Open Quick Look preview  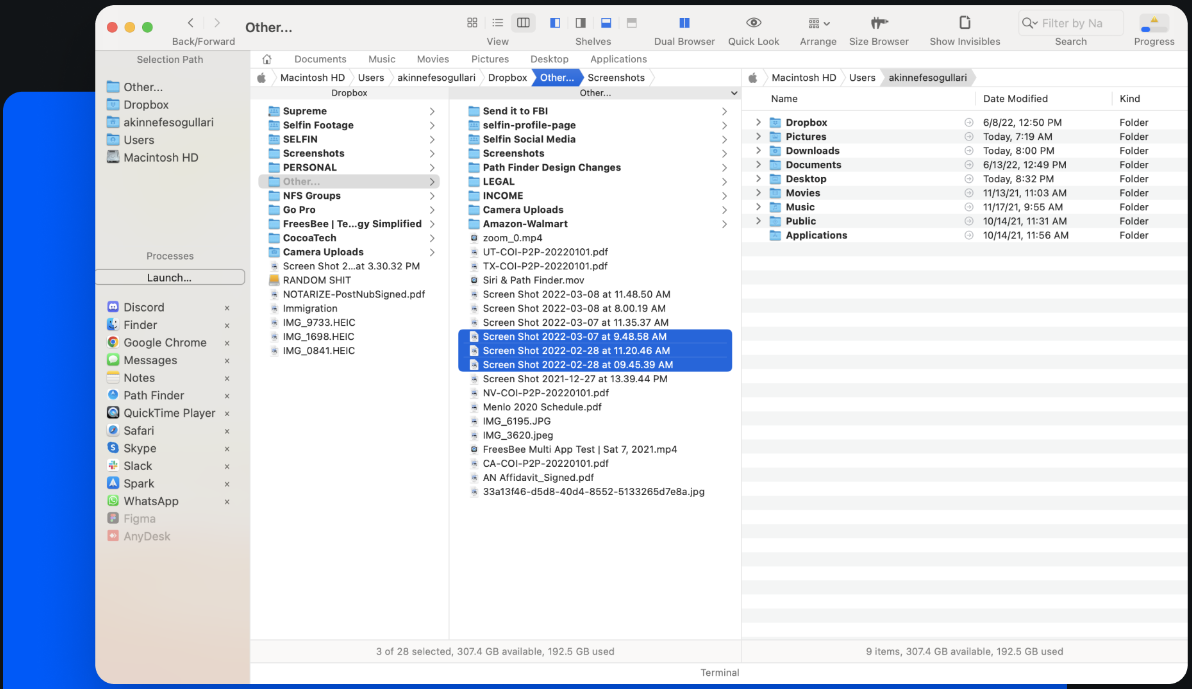click(x=753, y=23)
